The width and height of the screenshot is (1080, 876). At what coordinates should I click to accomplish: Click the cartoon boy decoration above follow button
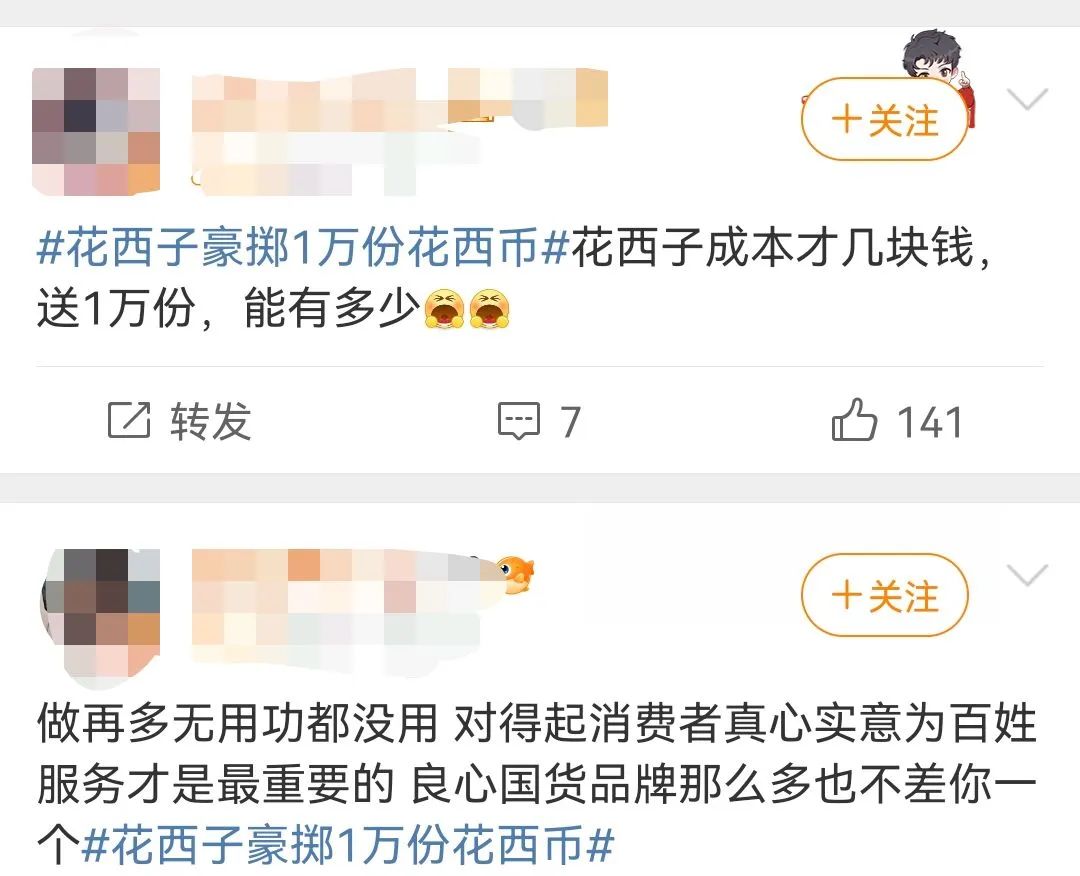pyautogui.click(x=938, y=63)
